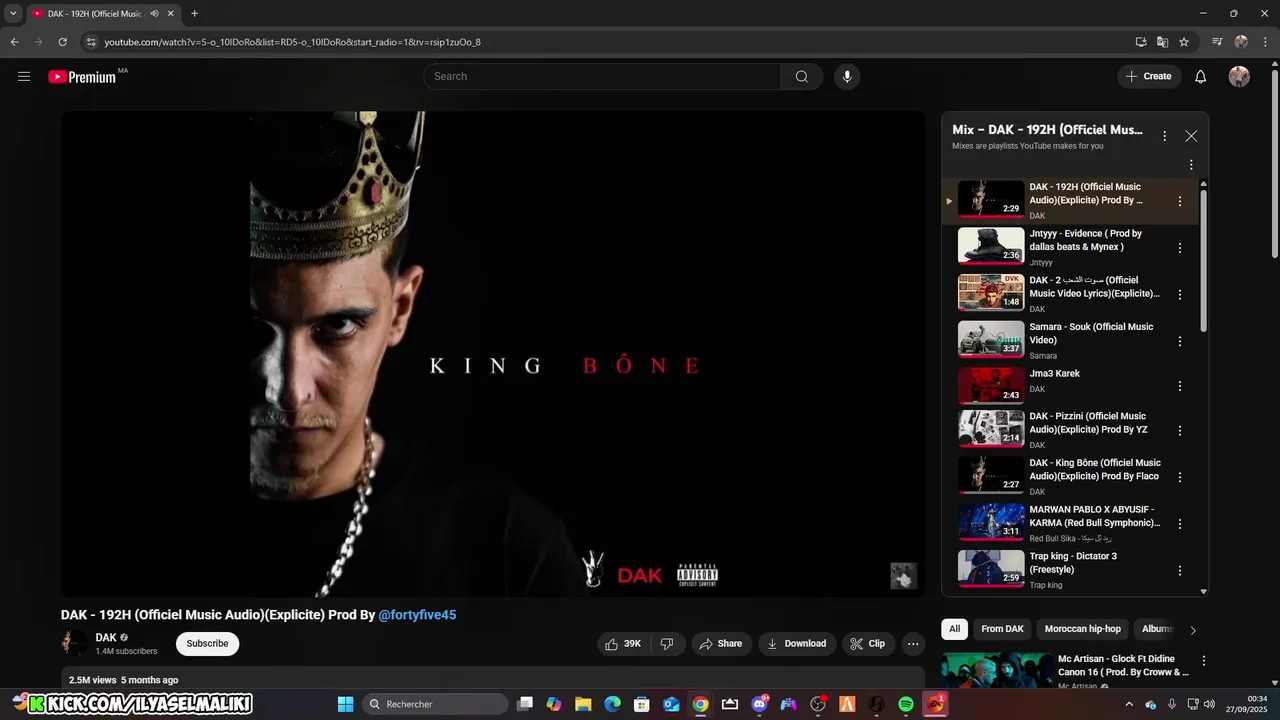Bookmark this page with the star icon
Viewport: 1280px width, 720px height.
(1184, 42)
